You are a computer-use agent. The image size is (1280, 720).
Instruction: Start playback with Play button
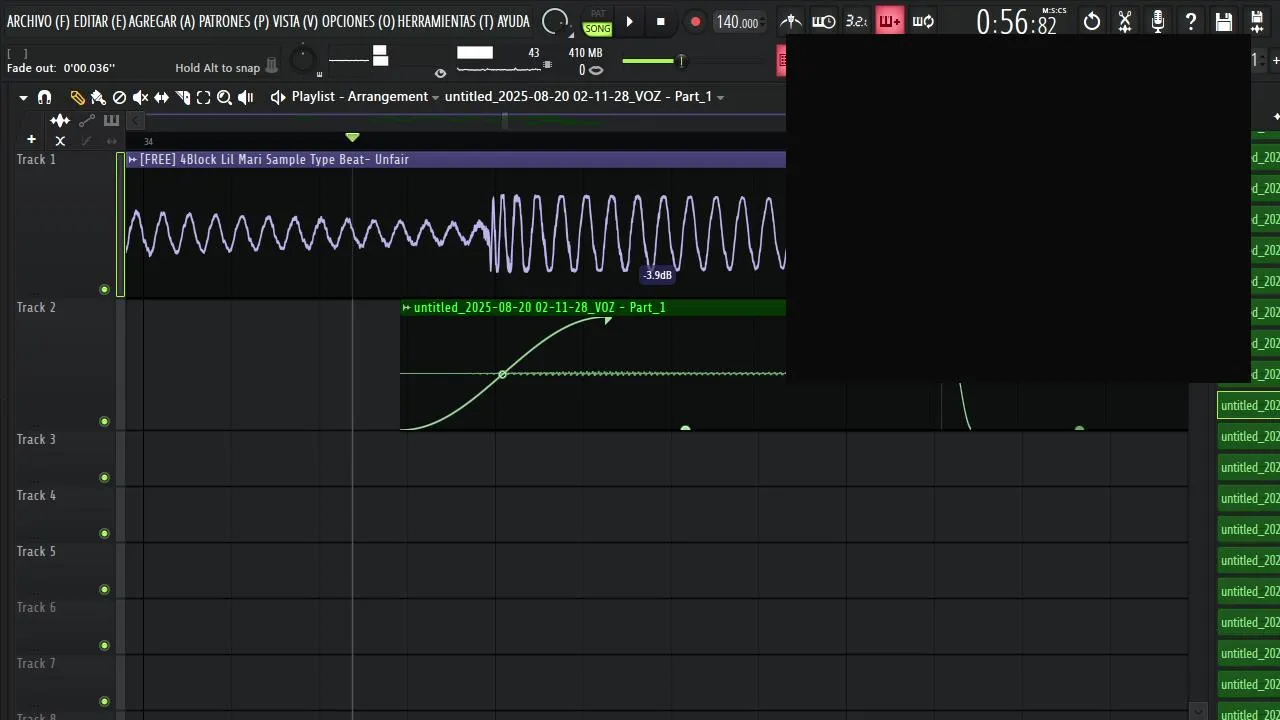[x=629, y=22]
